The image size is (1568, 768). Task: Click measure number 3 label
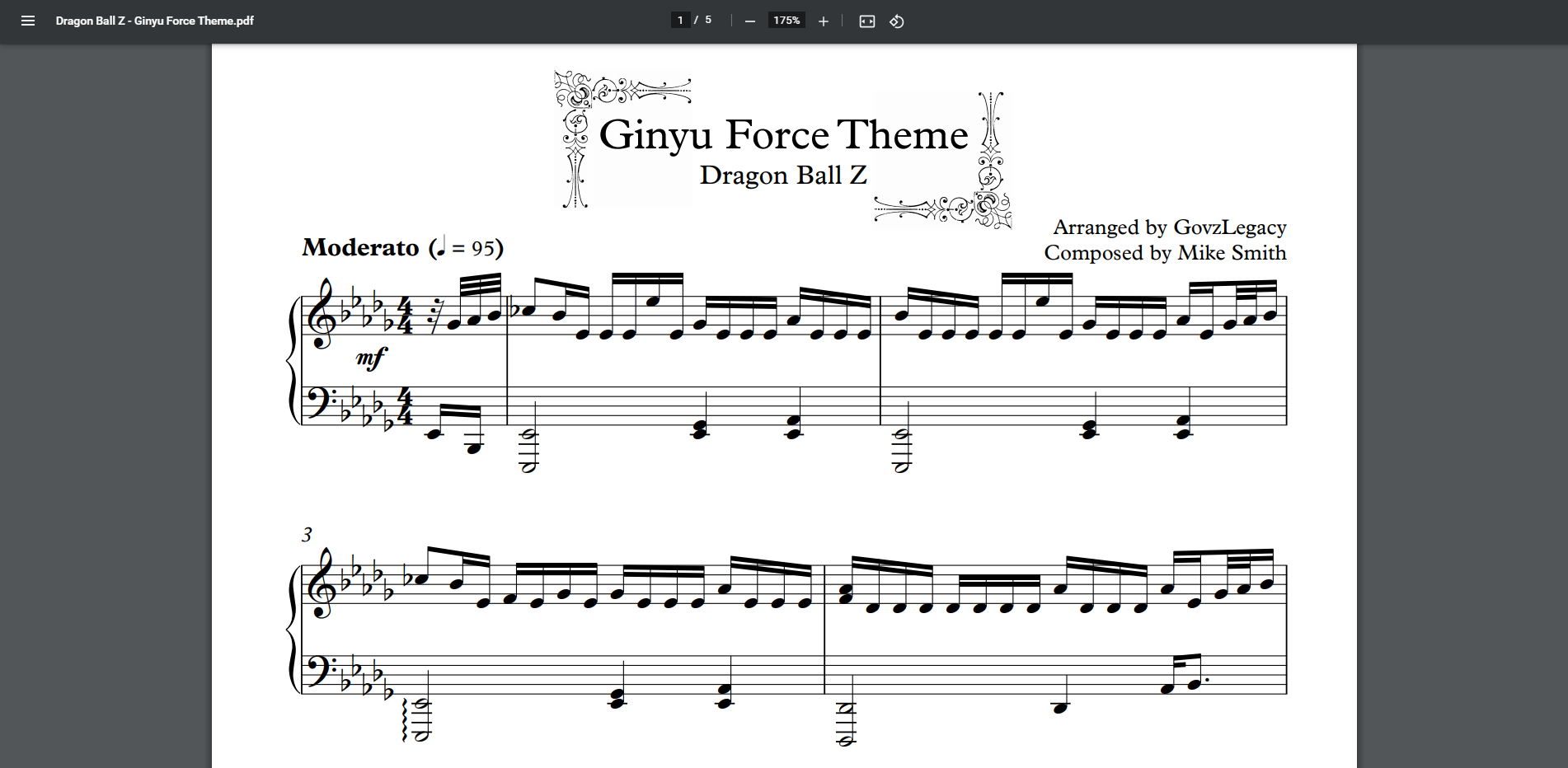[x=307, y=535]
